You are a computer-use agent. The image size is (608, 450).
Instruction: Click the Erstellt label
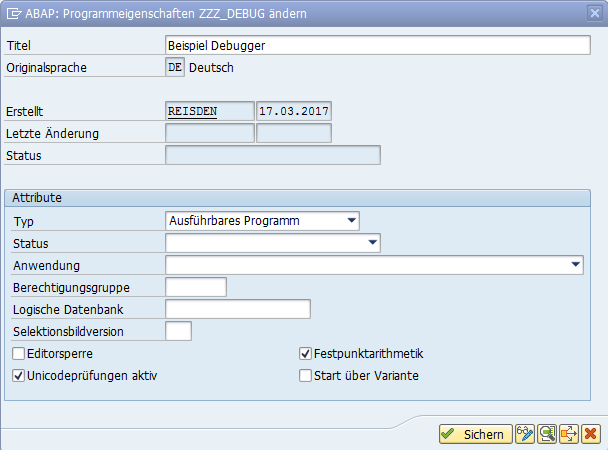click(x=24, y=112)
